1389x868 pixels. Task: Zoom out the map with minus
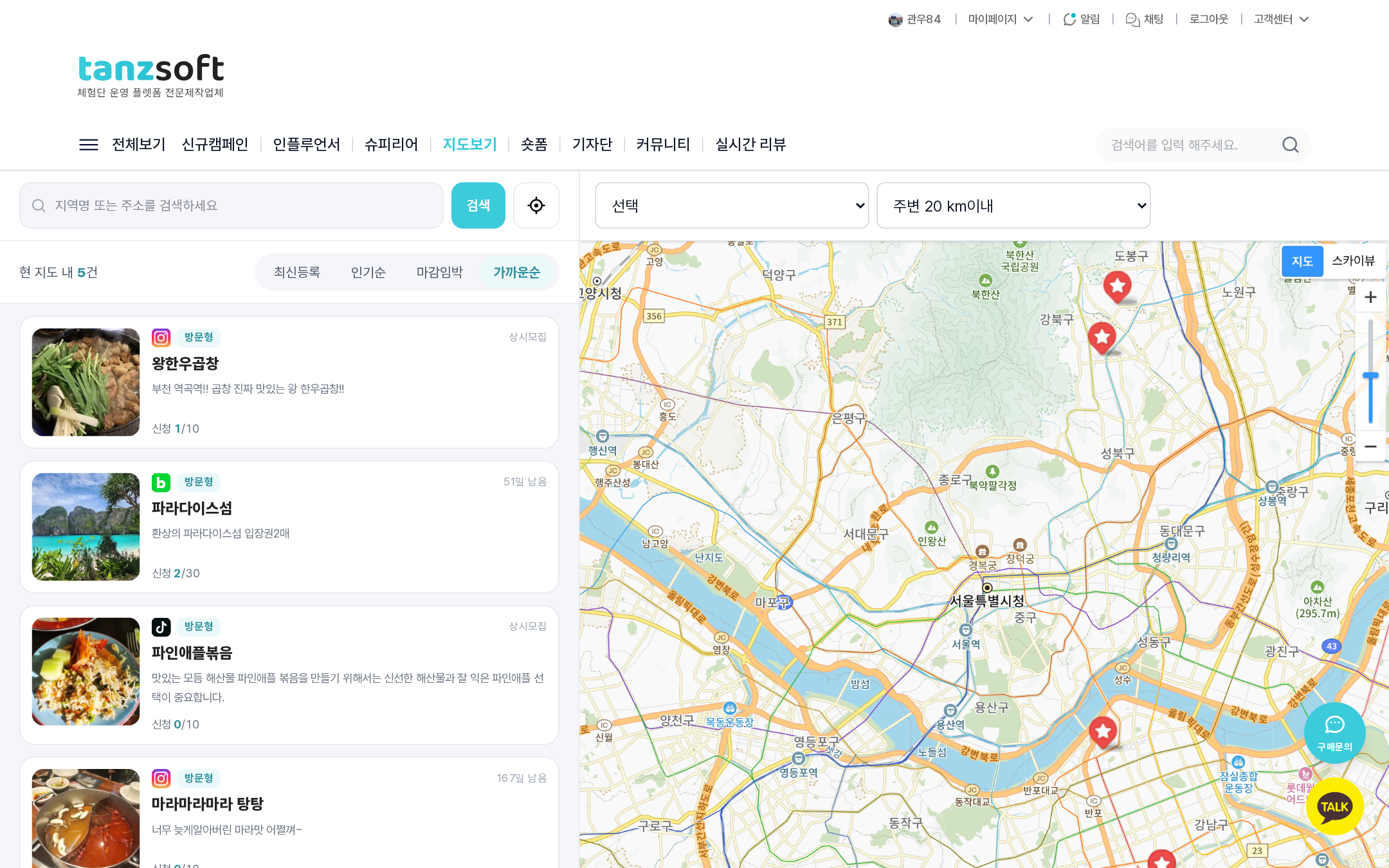(1370, 446)
